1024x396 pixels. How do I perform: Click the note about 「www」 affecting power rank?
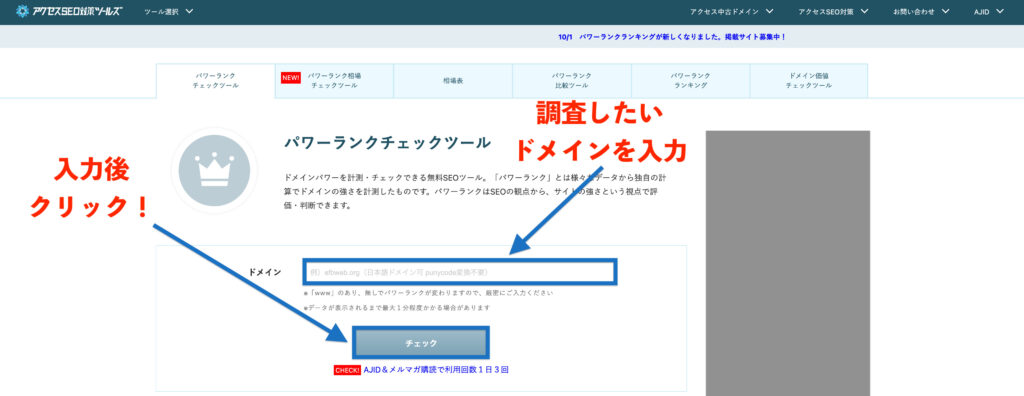pyautogui.click(x=429, y=293)
